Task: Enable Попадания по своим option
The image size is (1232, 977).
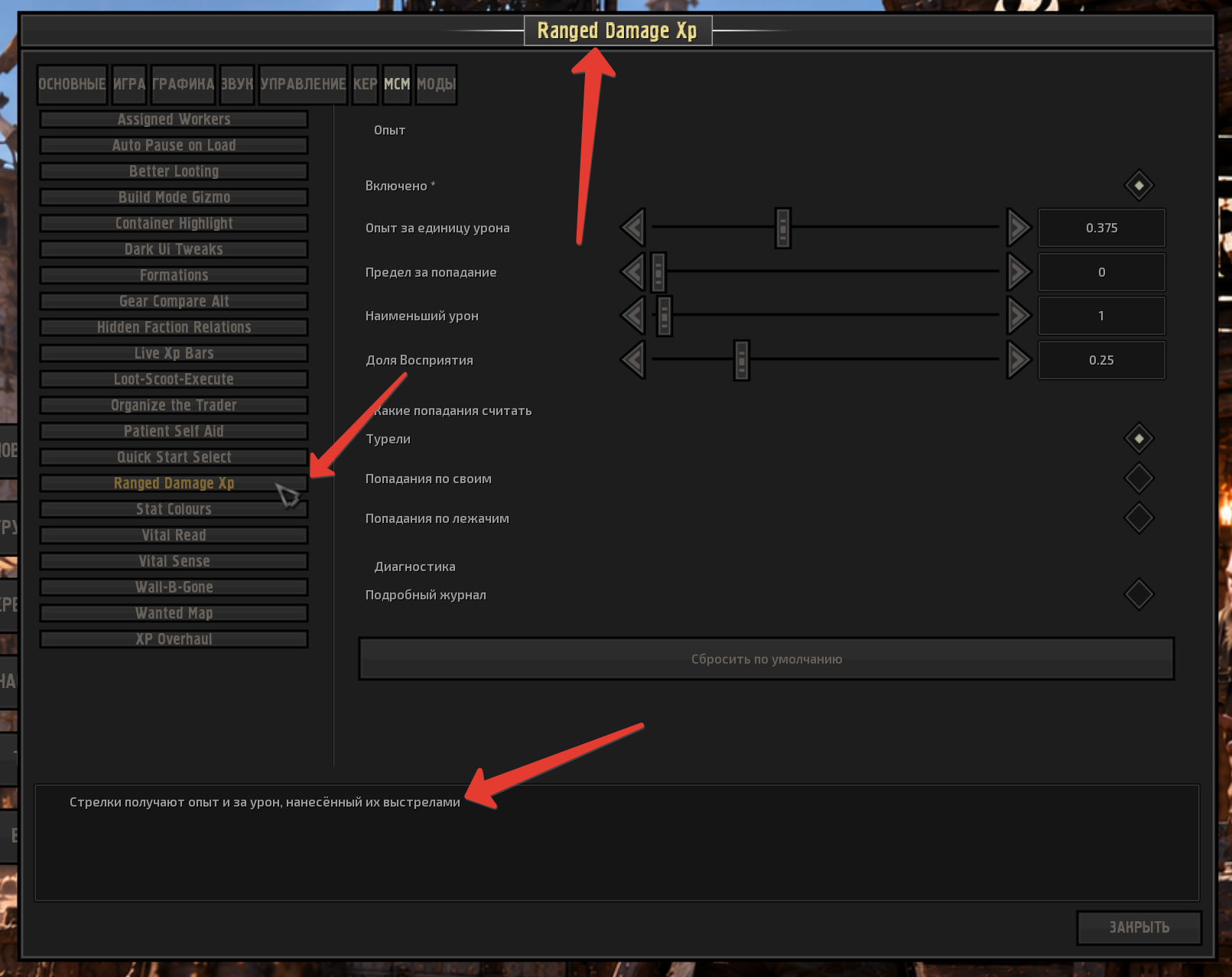Action: click(x=1139, y=479)
